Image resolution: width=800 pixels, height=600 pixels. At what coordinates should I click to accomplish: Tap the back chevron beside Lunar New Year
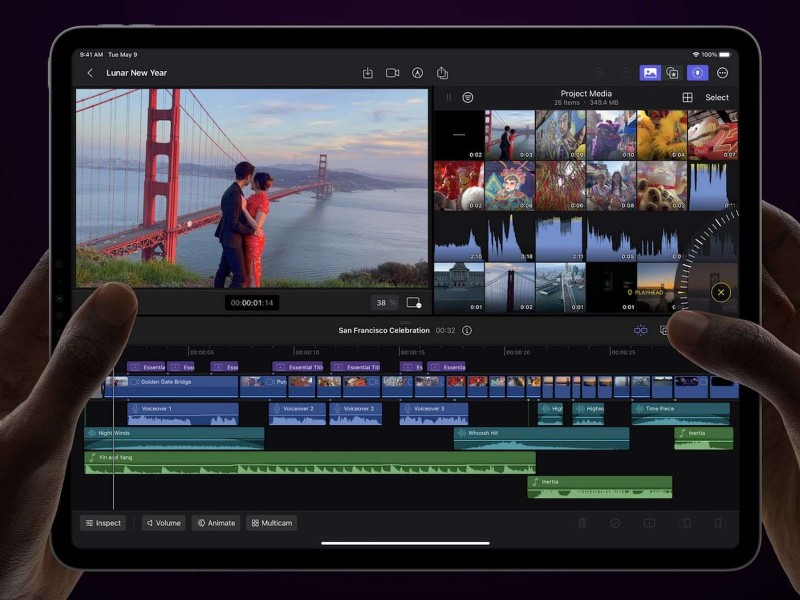click(90, 72)
